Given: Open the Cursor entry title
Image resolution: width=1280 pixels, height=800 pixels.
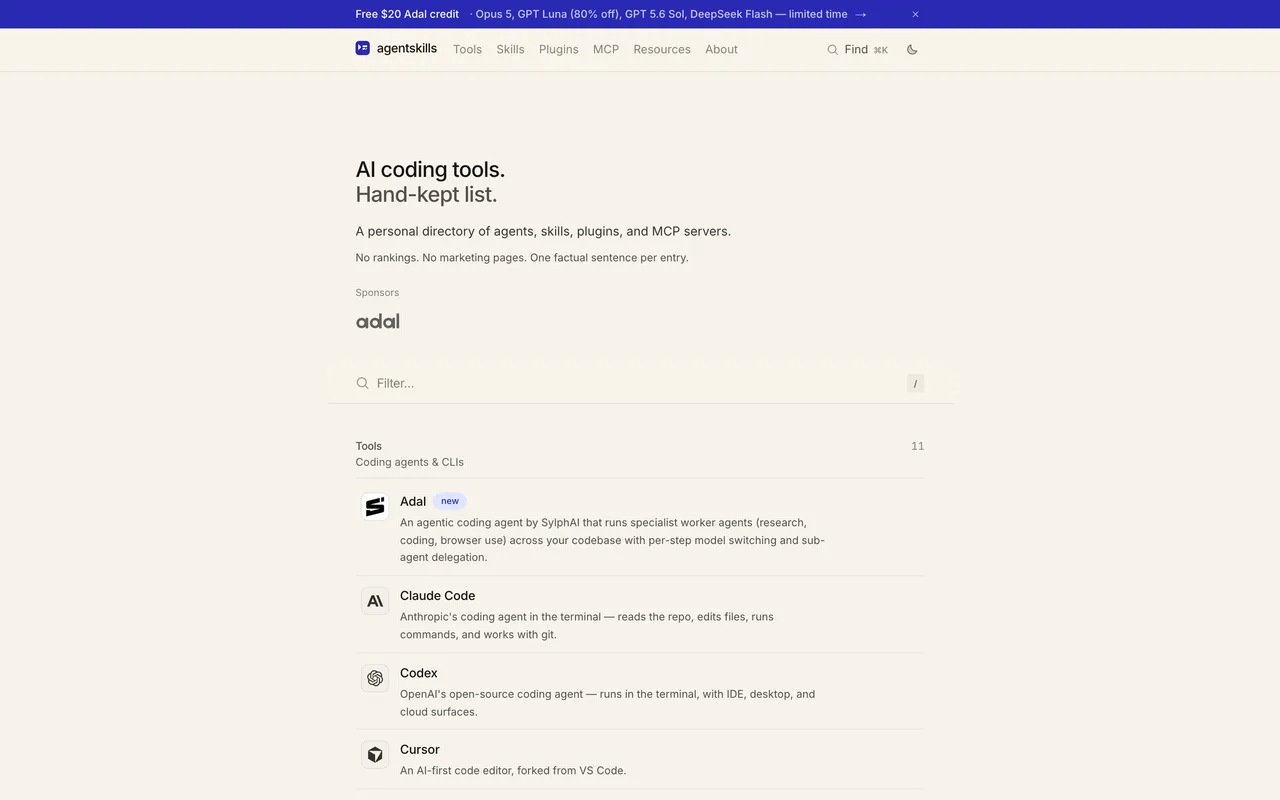Looking at the screenshot, I should [x=419, y=749].
